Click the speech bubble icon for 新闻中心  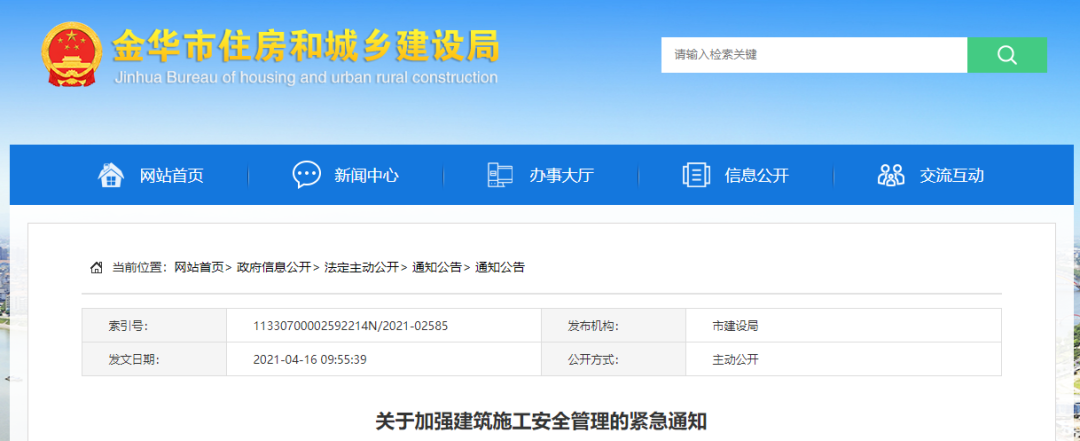306,175
